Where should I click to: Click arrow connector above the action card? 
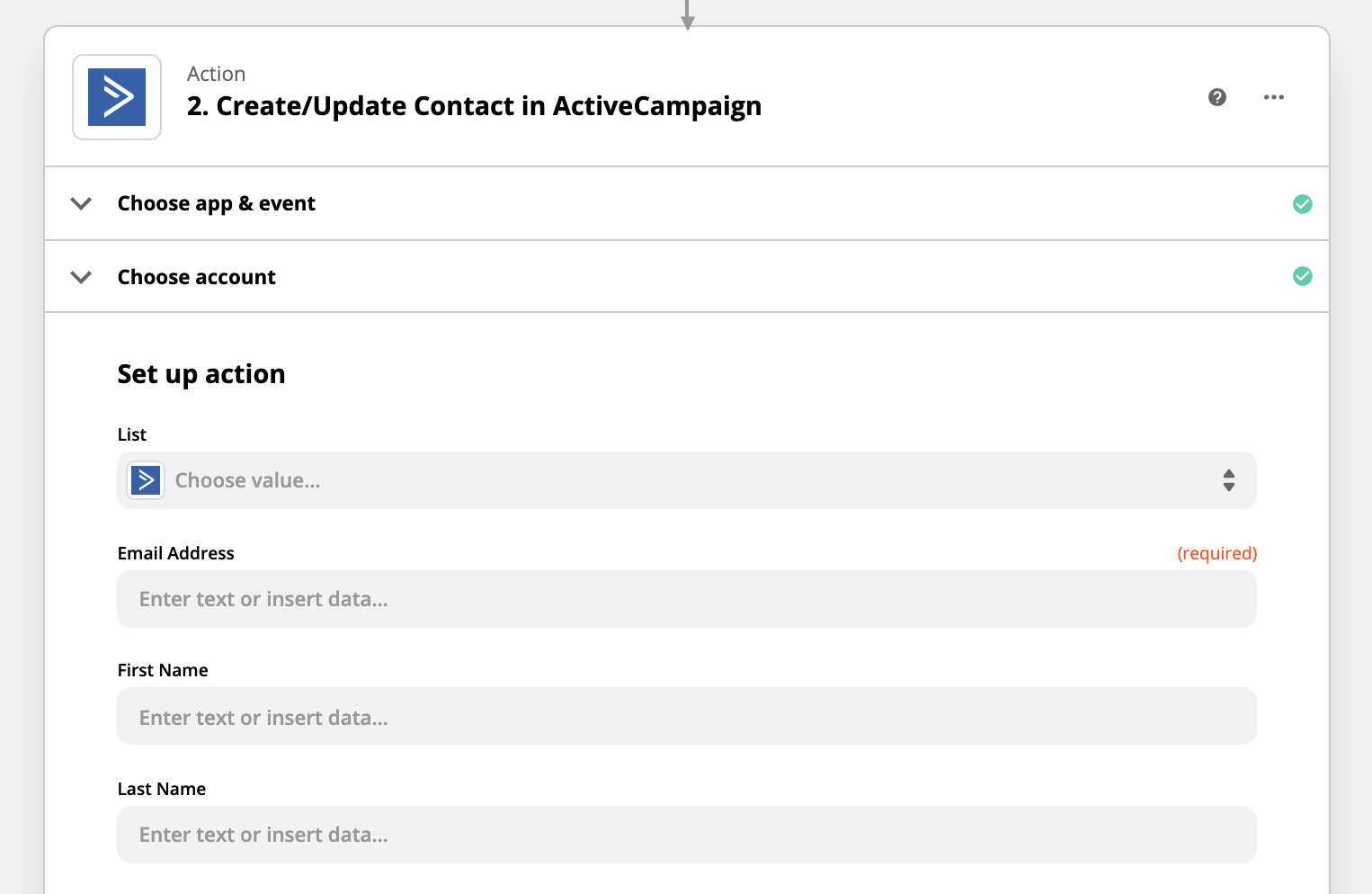pyautogui.click(x=687, y=14)
